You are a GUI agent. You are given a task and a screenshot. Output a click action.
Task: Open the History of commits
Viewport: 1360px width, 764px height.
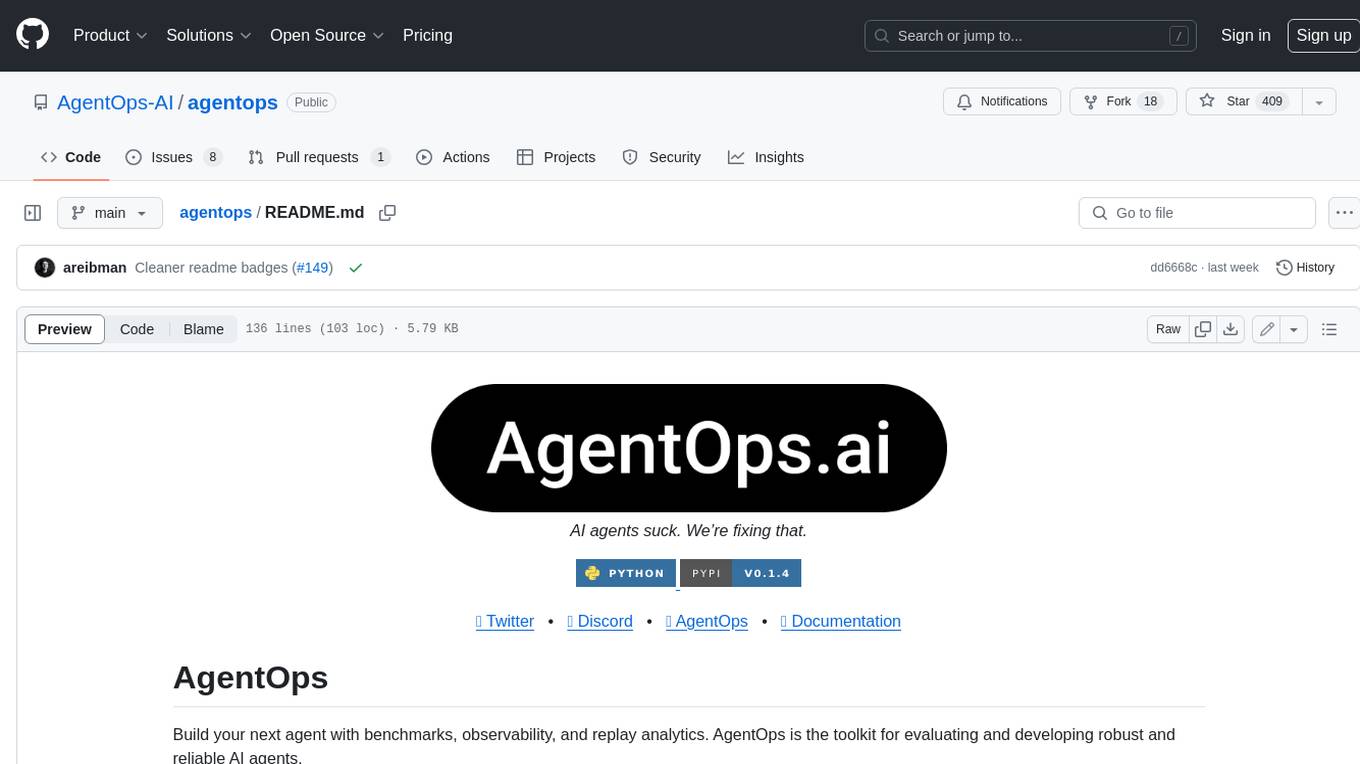[1305, 267]
